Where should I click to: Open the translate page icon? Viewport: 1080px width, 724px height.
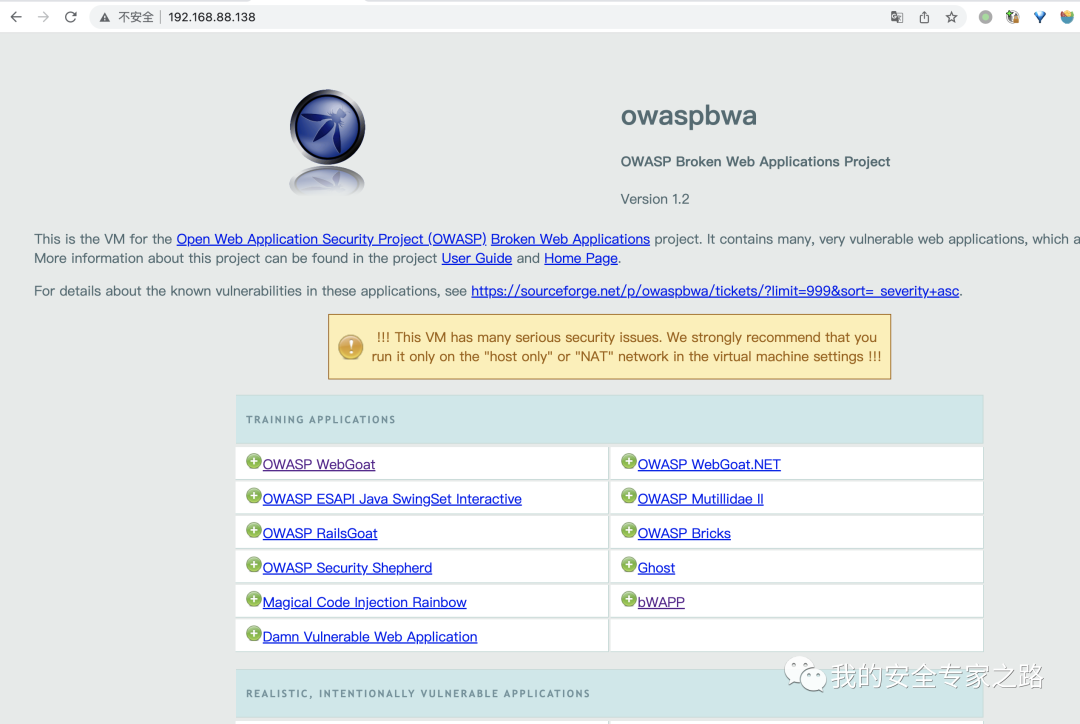point(897,17)
